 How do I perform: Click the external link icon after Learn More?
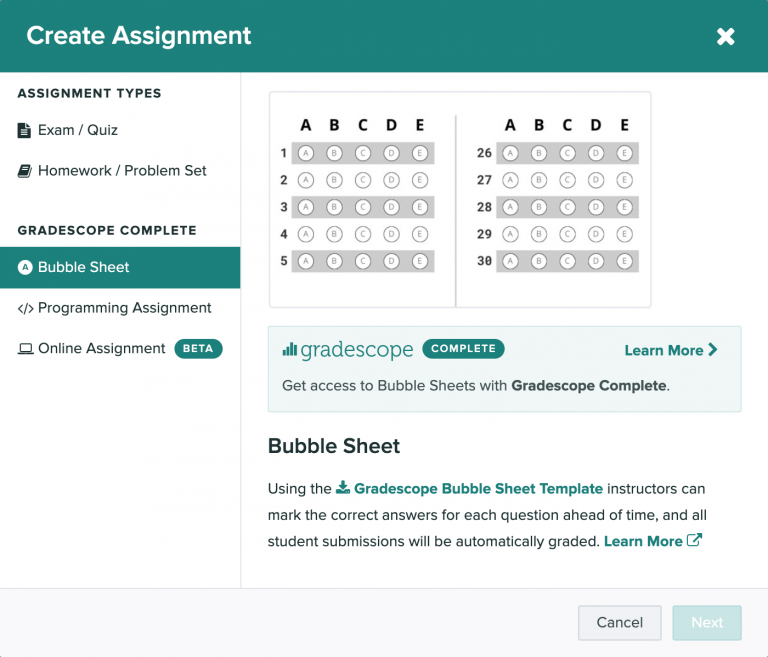(x=695, y=540)
